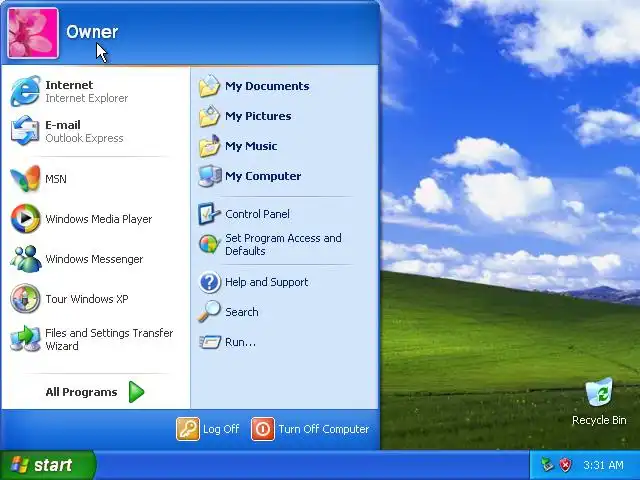640x480 pixels.
Task: Click the Control Panel icon
Action: pos(209,214)
